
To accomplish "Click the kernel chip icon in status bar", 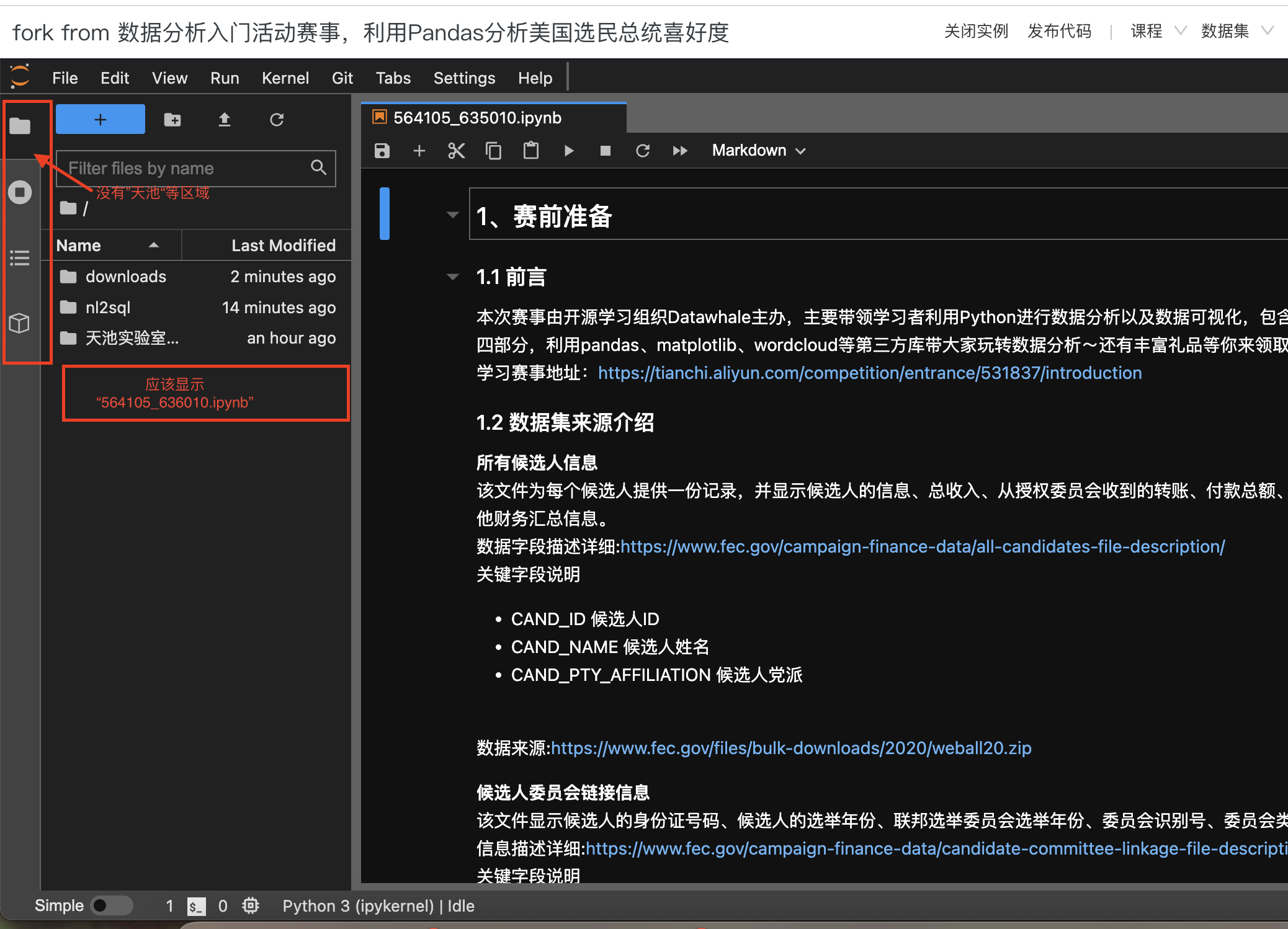I will tap(251, 906).
